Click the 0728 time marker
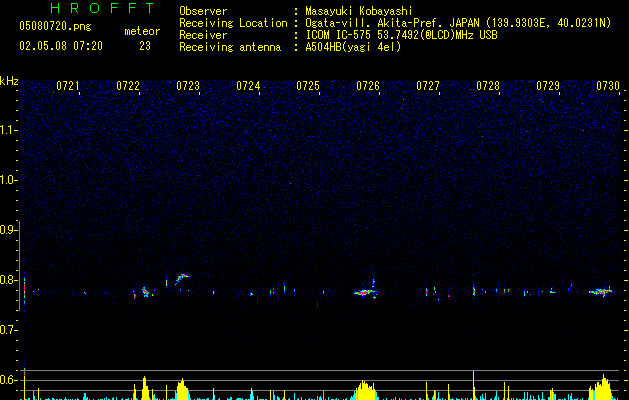 (488, 86)
